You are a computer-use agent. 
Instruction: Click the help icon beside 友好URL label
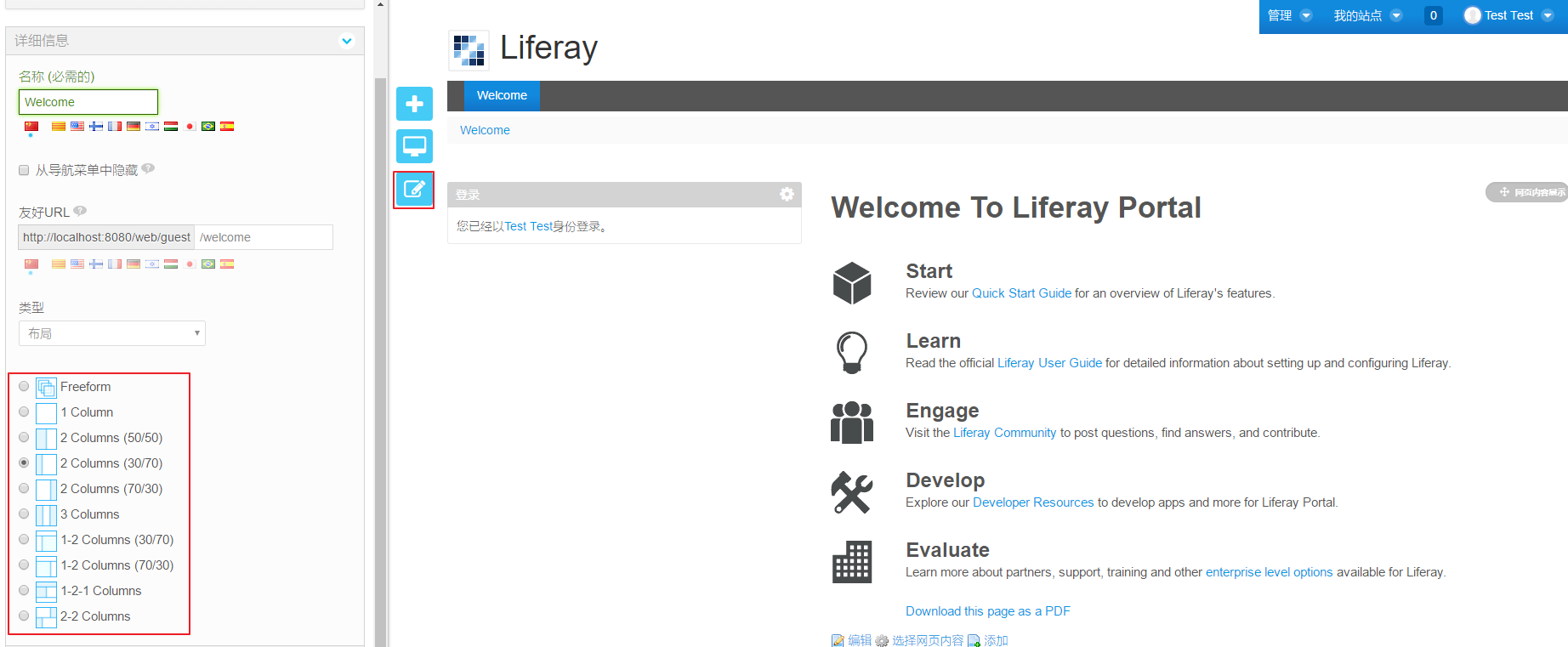(80, 211)
